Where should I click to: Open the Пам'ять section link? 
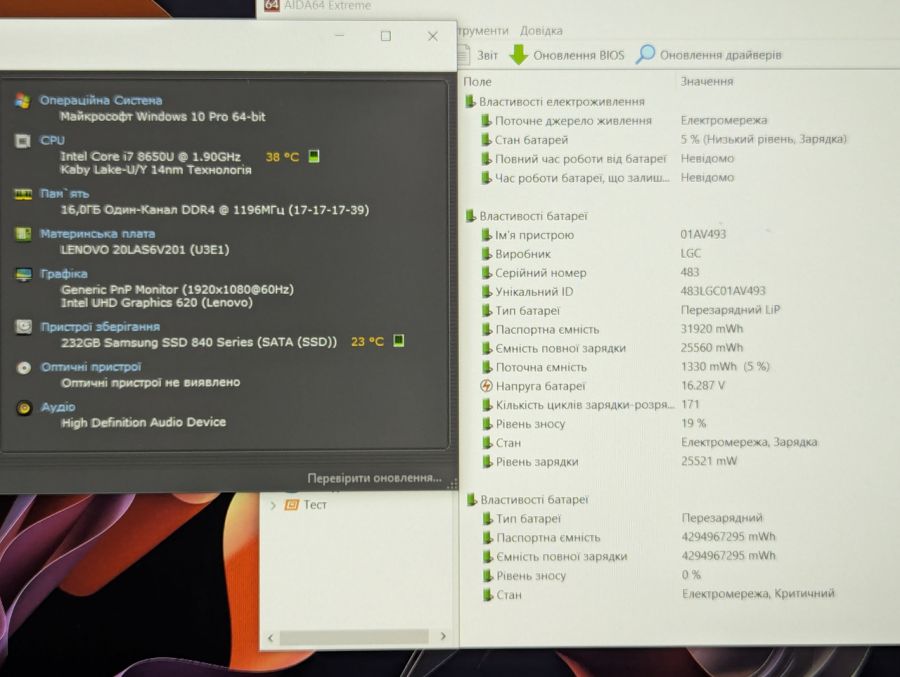(64, 194)
